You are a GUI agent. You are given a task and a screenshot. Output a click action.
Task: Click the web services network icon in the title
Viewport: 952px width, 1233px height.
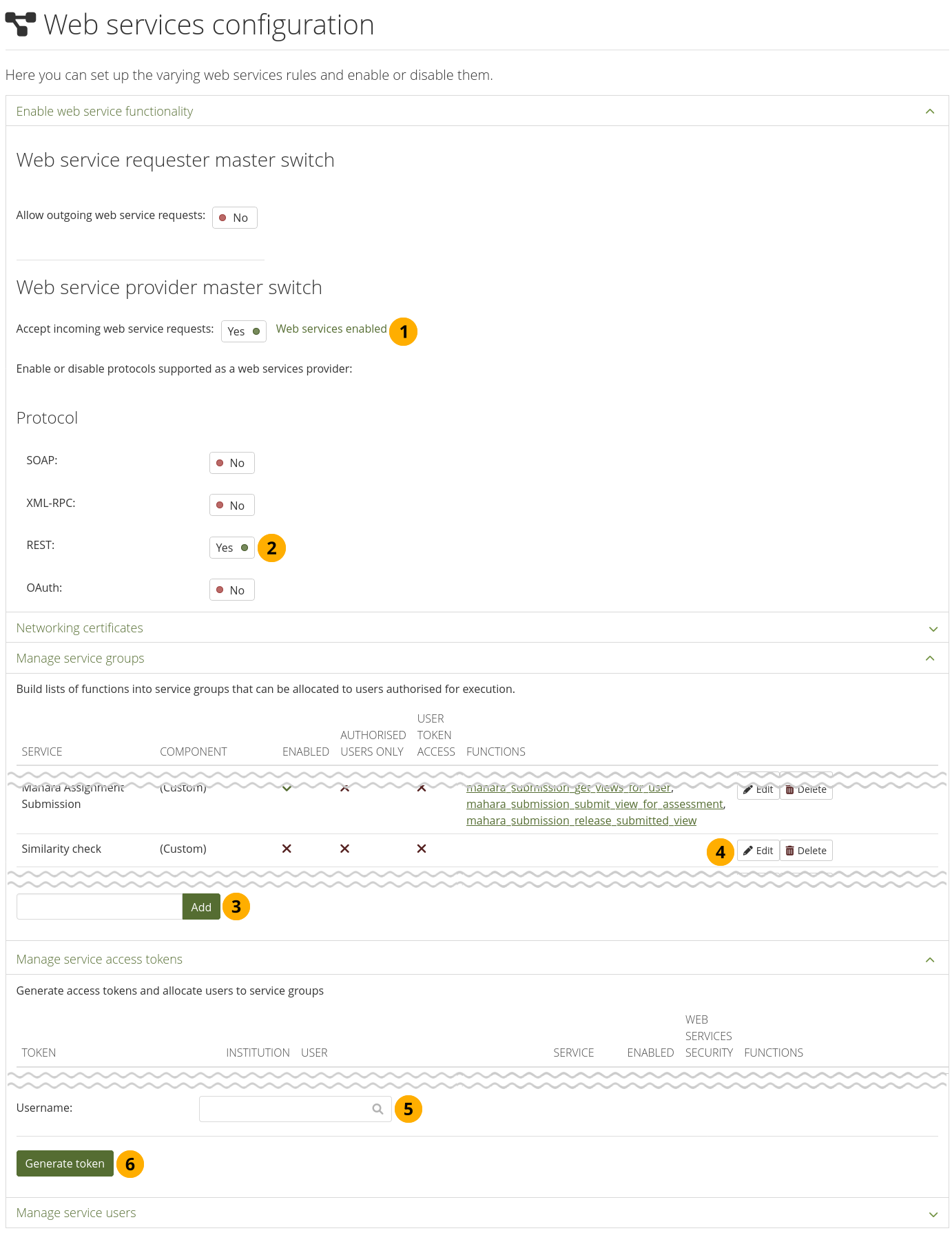pyautogui.click(x=21, y=25)
